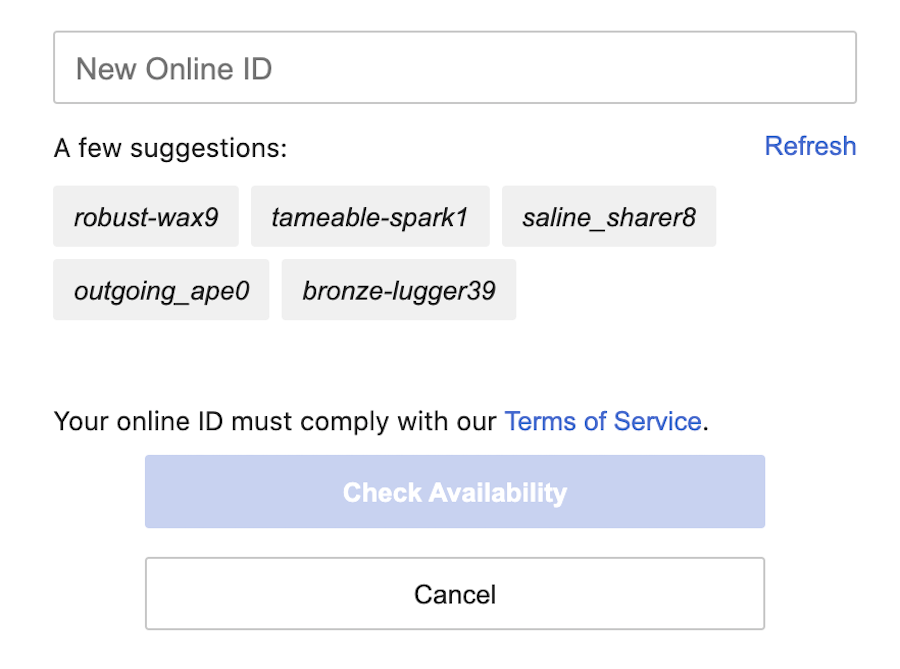900x669 pixels.
Task: Apply the tameable-spark1 name suggestion
Action: [x=370, y=216]
